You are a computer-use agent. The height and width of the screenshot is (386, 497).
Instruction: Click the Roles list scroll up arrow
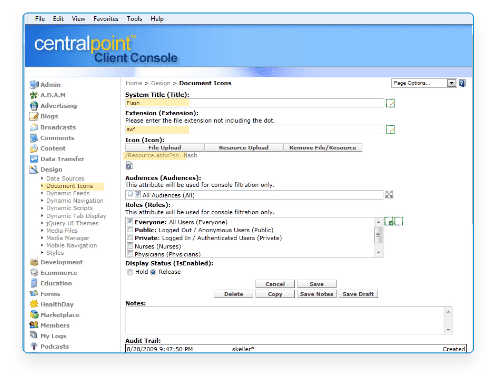[378, 222]
